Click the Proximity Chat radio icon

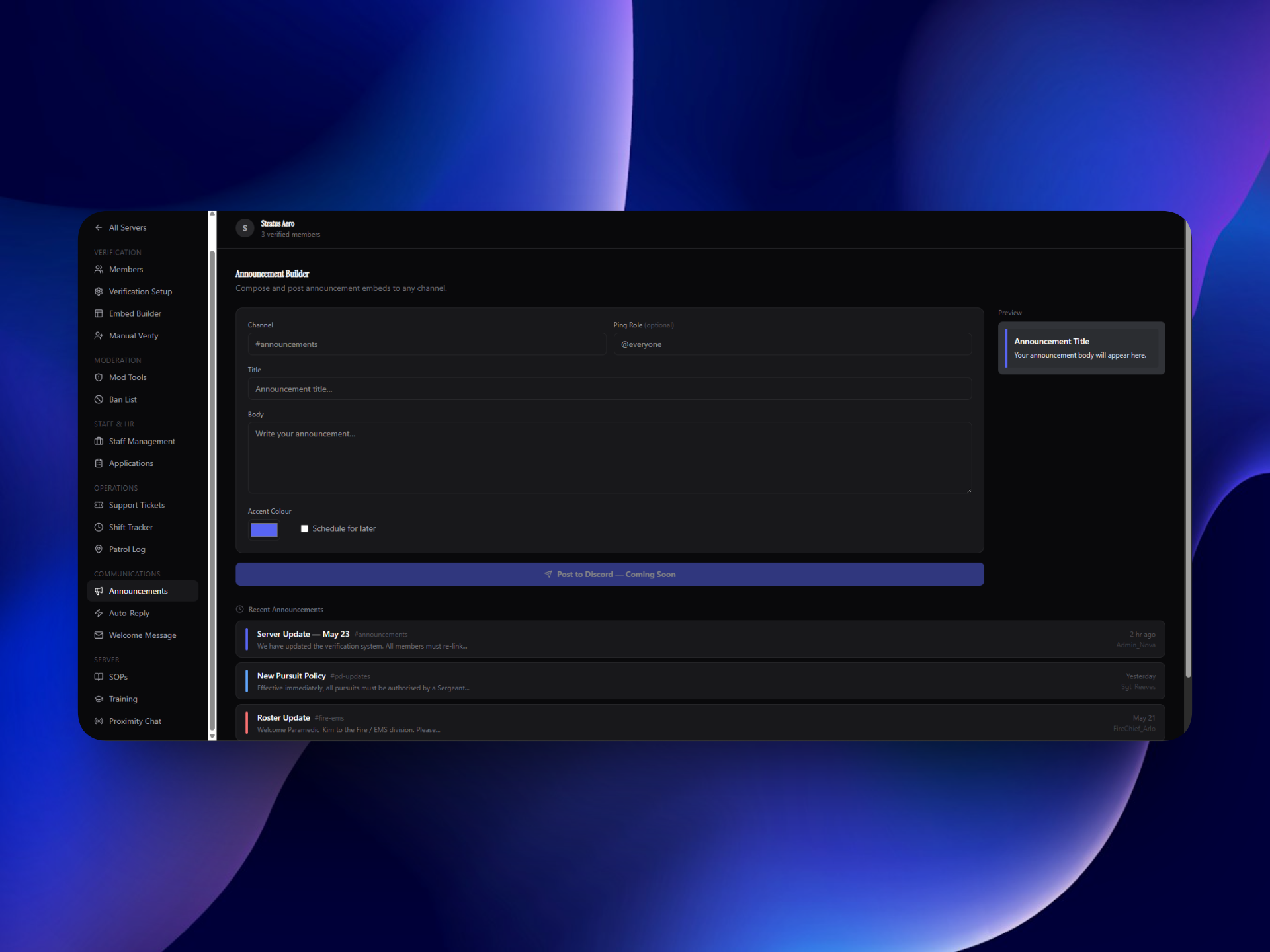[99, 721]
